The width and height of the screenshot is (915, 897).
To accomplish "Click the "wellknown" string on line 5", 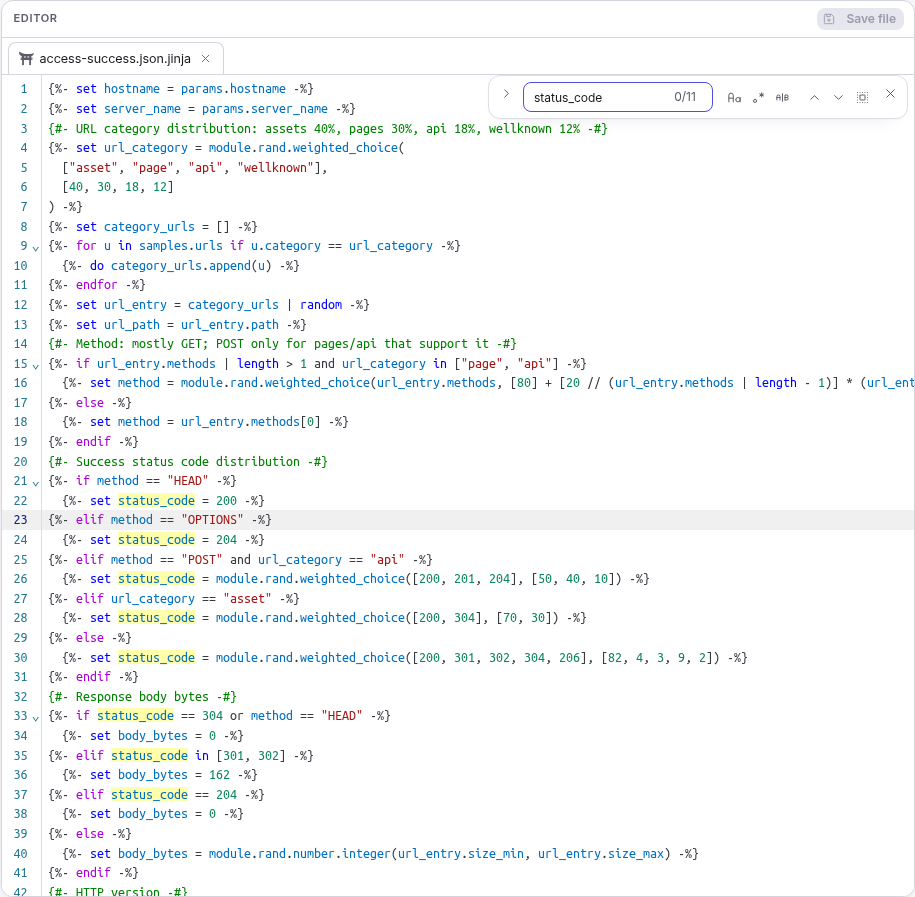I will (275, 167).
